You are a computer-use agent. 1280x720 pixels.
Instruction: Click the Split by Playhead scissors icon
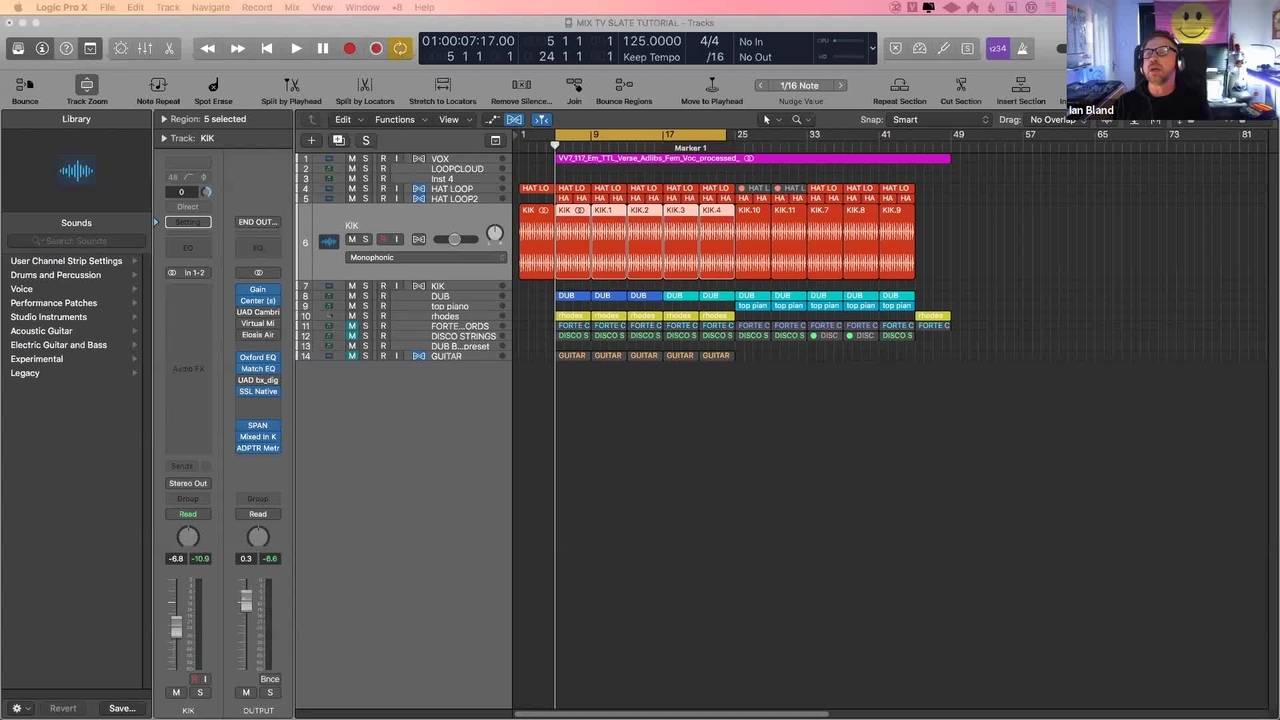coord(291,86)
